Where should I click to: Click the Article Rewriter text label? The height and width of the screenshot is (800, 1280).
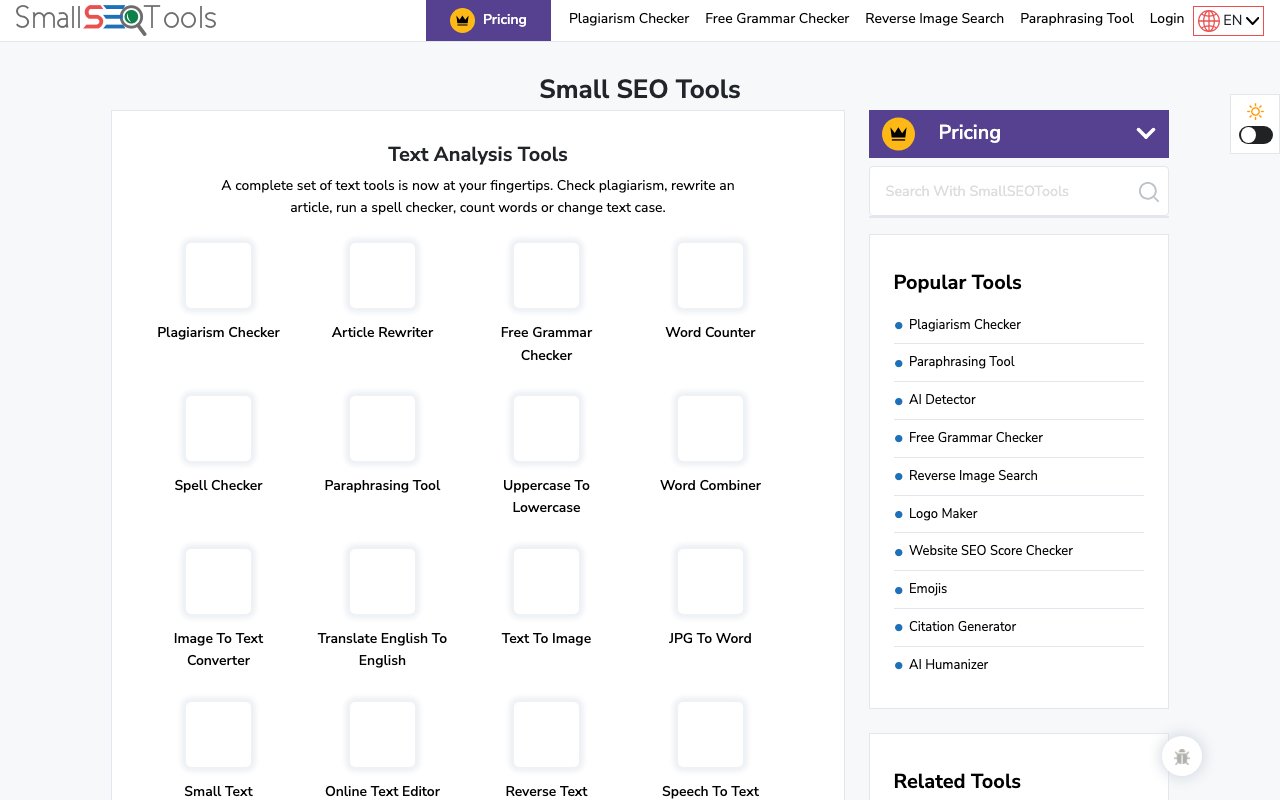point(382,332)
